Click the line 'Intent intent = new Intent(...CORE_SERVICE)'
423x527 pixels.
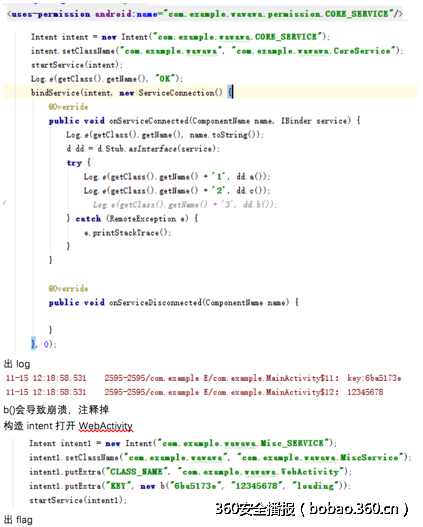coord(181,37)
